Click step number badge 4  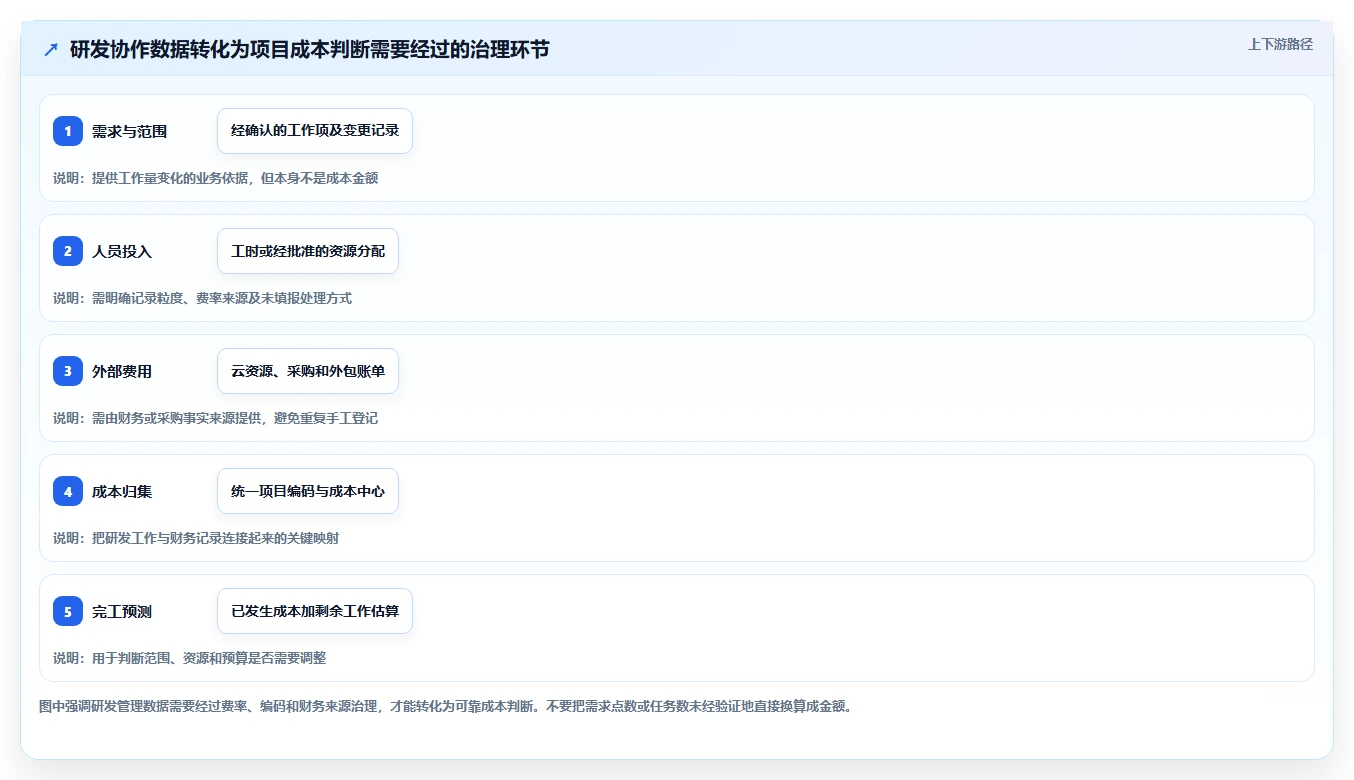pos(68,491)
